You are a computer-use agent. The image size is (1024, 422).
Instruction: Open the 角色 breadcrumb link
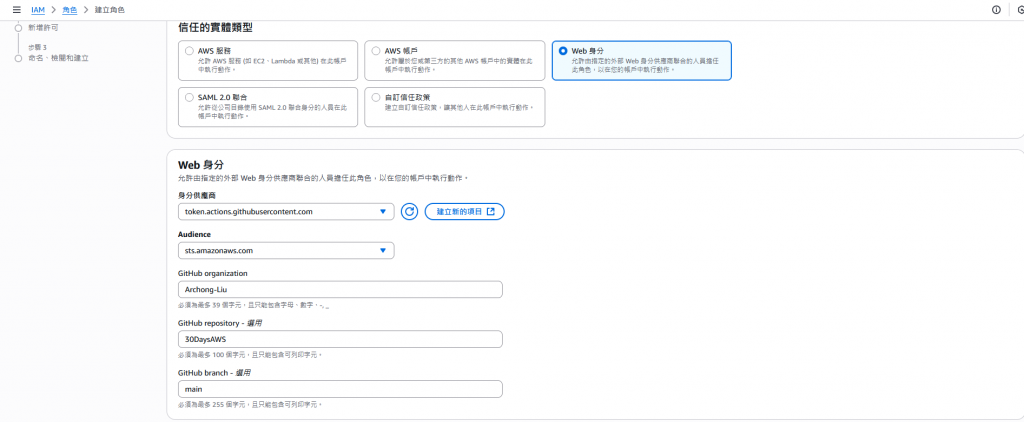[69, 10]
